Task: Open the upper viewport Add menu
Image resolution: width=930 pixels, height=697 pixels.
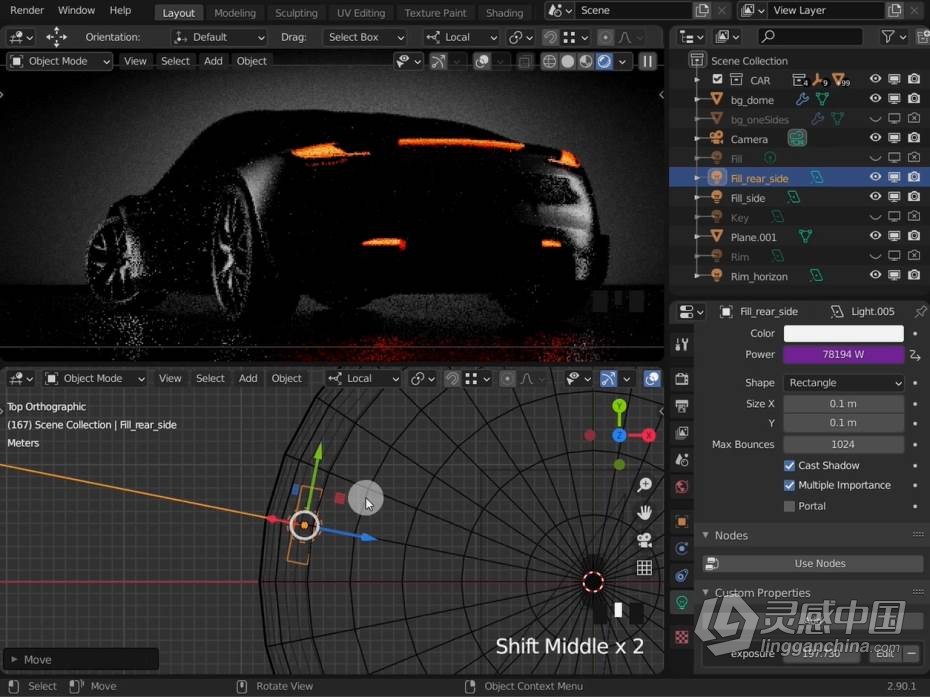Action: coord(213,61)
